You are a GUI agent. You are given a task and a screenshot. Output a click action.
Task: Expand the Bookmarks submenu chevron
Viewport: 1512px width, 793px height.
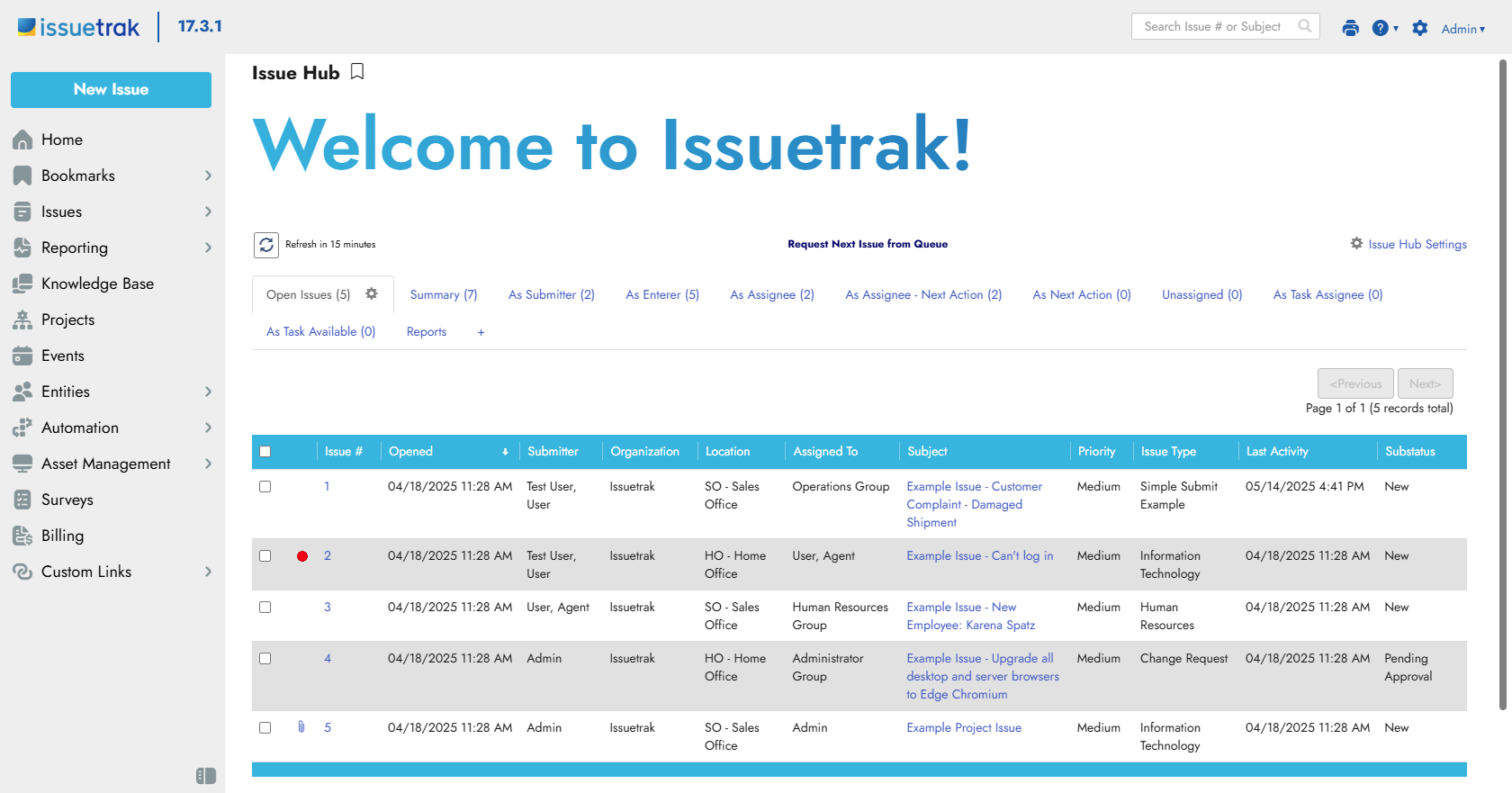click(x=208, y=176)
